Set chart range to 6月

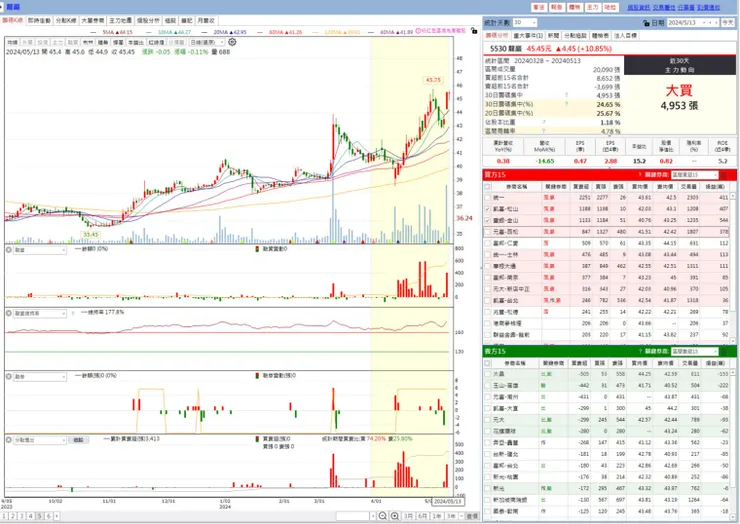tap(422, 516)
